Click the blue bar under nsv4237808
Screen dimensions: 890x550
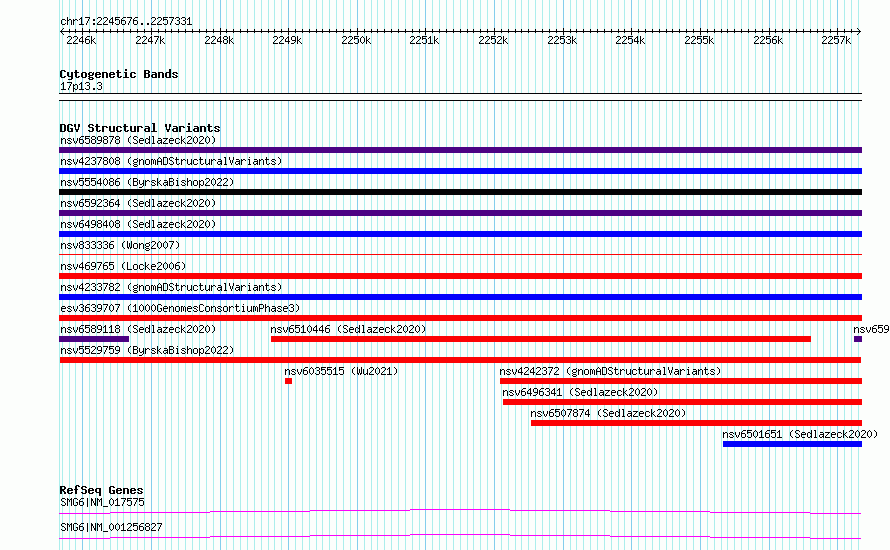[x=460, y=171]
